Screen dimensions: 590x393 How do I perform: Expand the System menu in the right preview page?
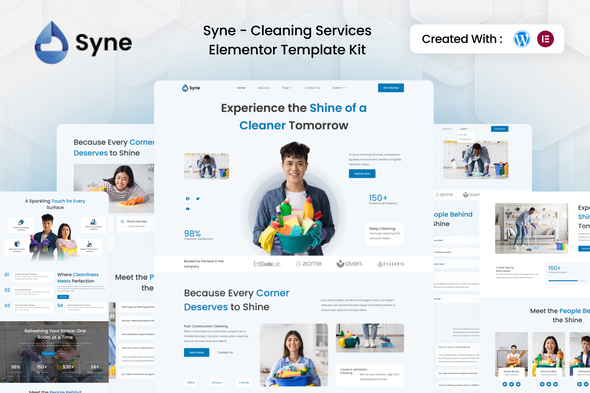click(464, 129)
